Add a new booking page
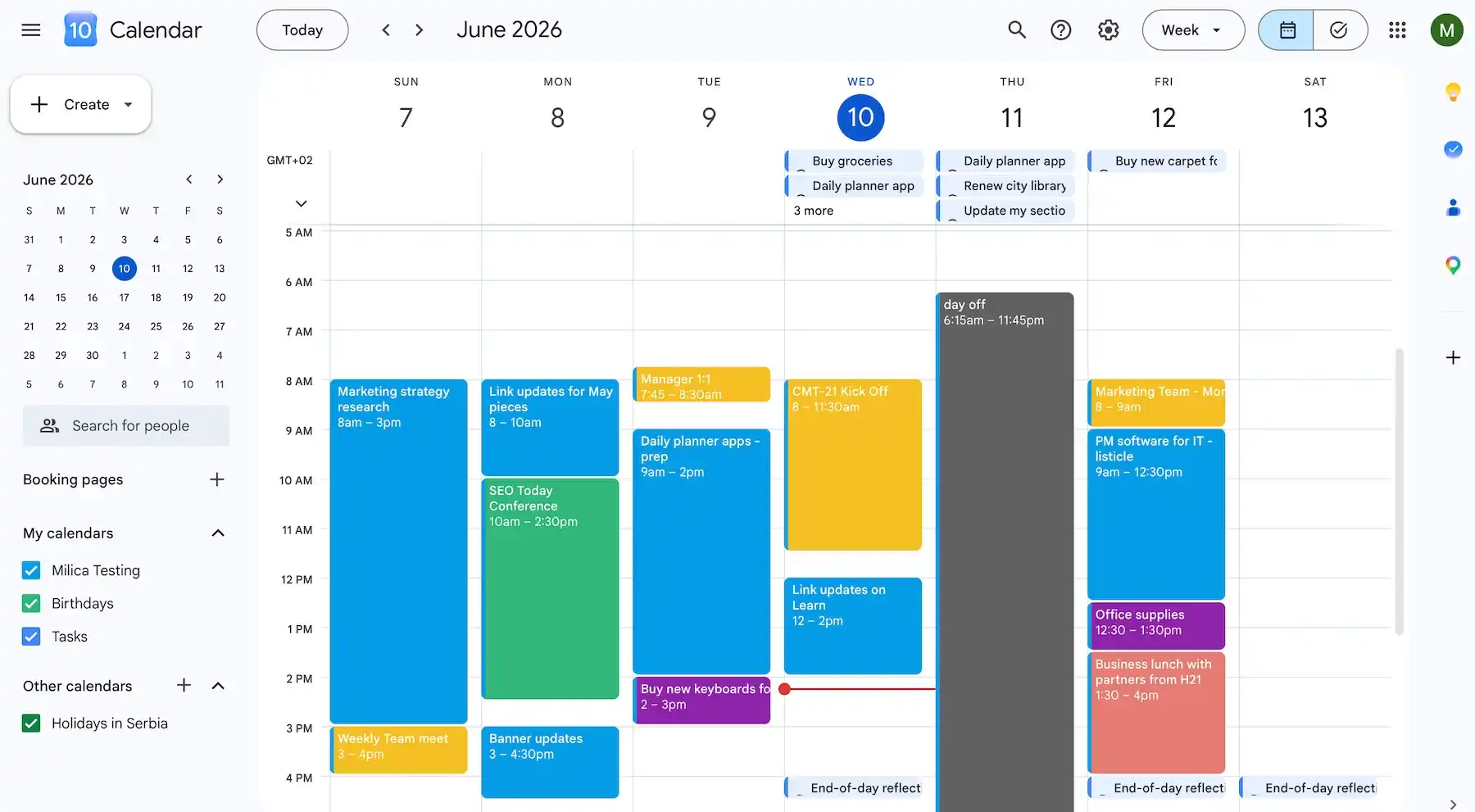 click(217, 479)
